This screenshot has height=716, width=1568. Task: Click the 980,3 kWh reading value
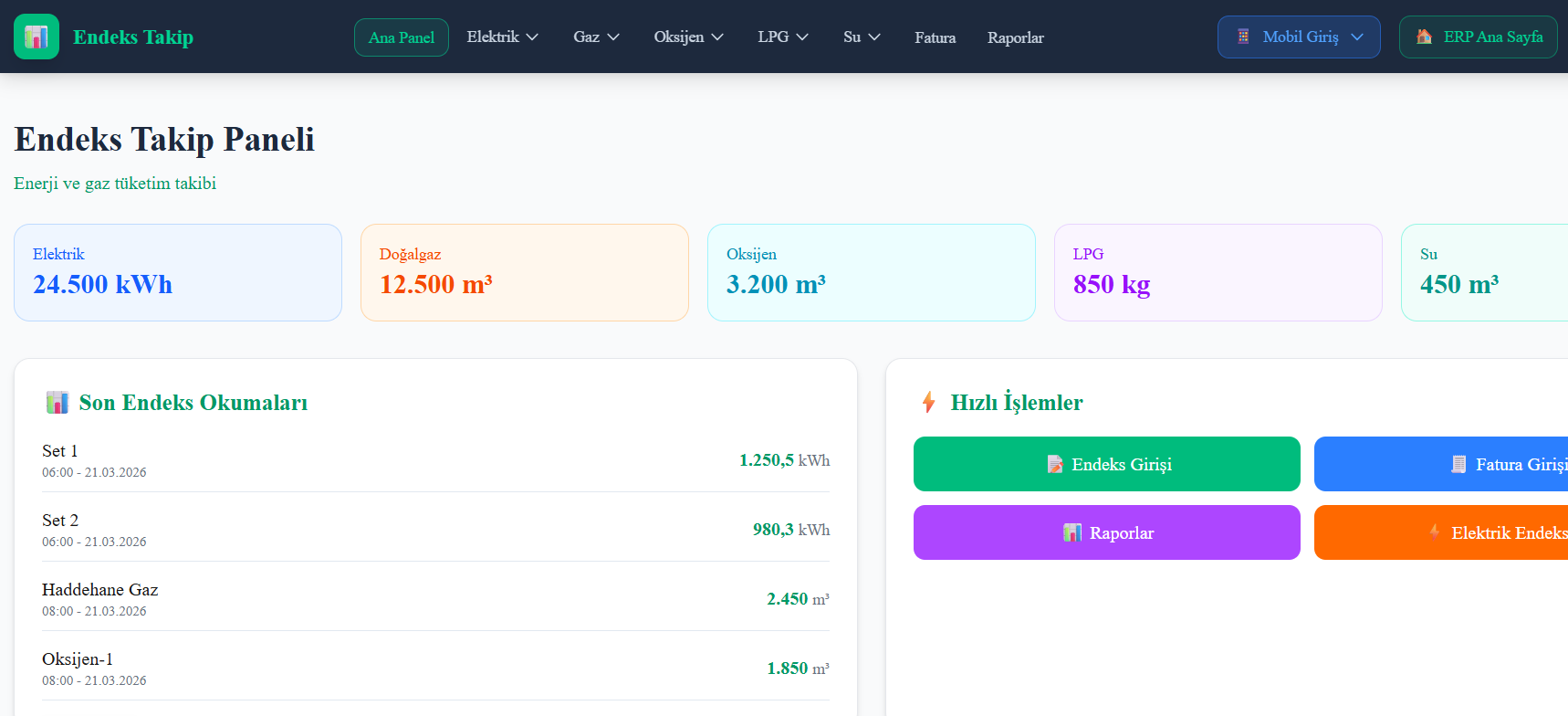pos(791,530)
